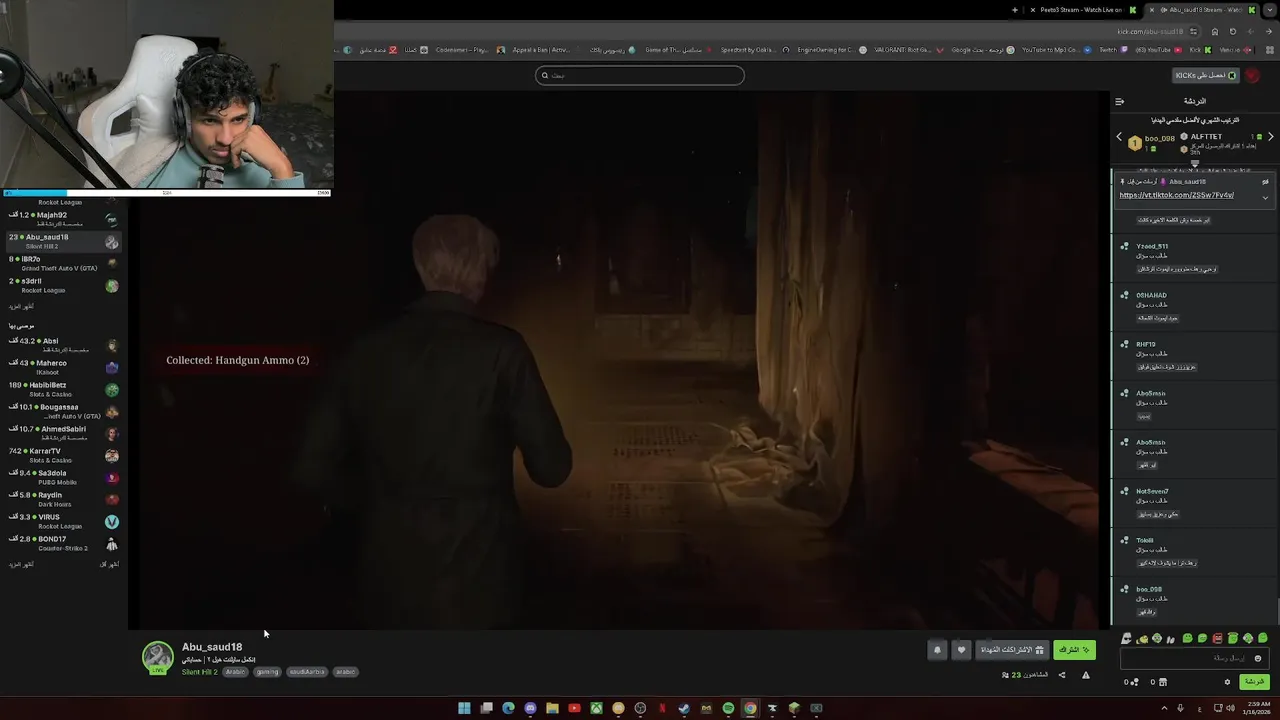Show more recommended channels at list bottom

[21, 564]
